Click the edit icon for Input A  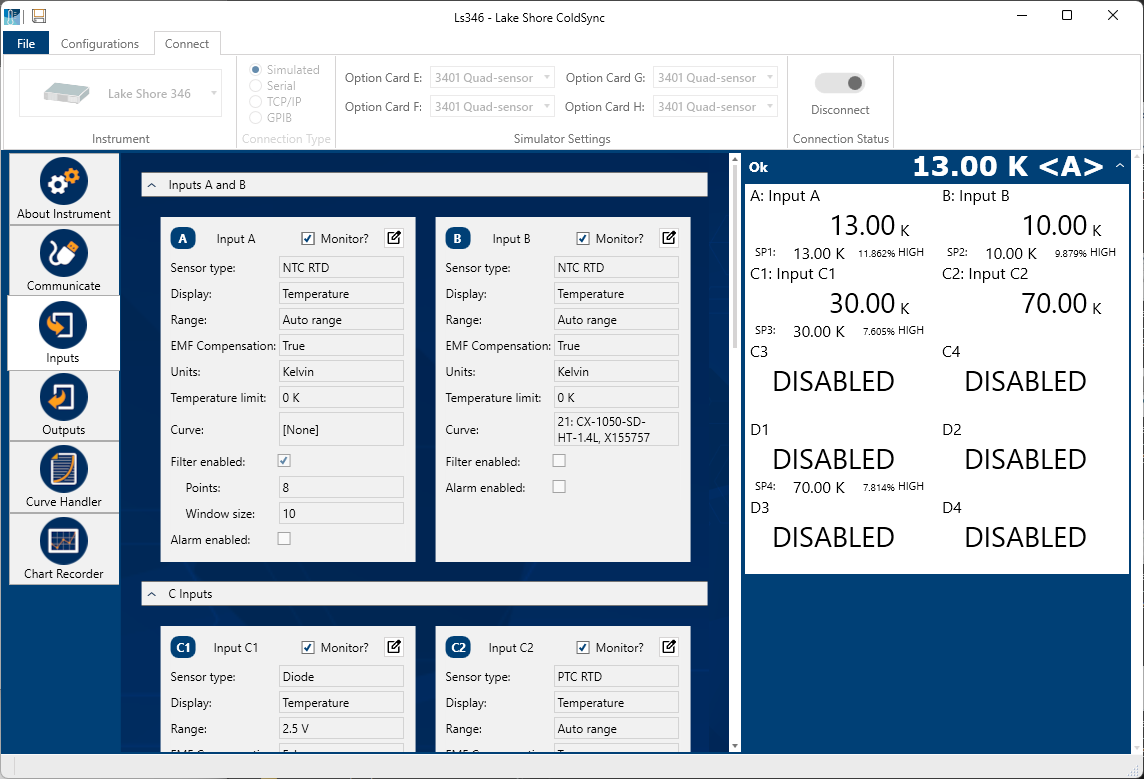[x=394, y=238]
